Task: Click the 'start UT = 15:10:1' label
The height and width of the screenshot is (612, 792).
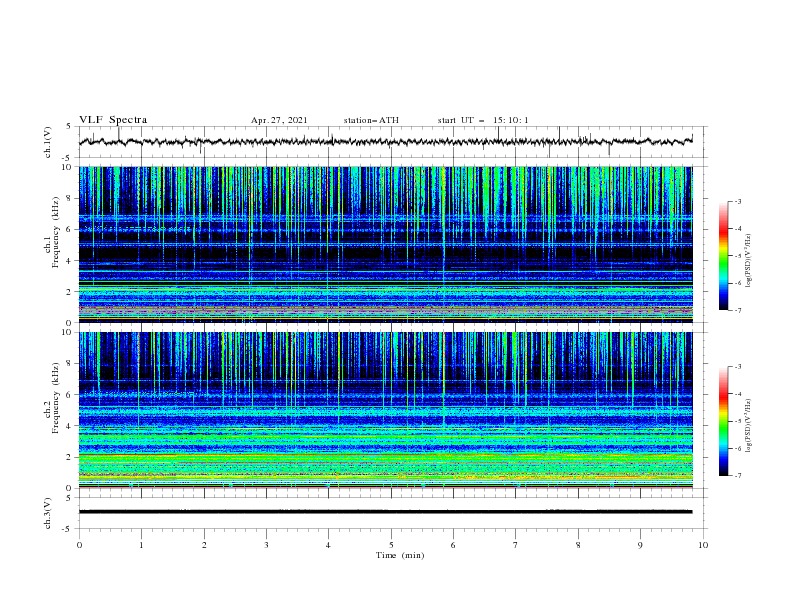Action: pyautogui.click(x=483, y=120)
